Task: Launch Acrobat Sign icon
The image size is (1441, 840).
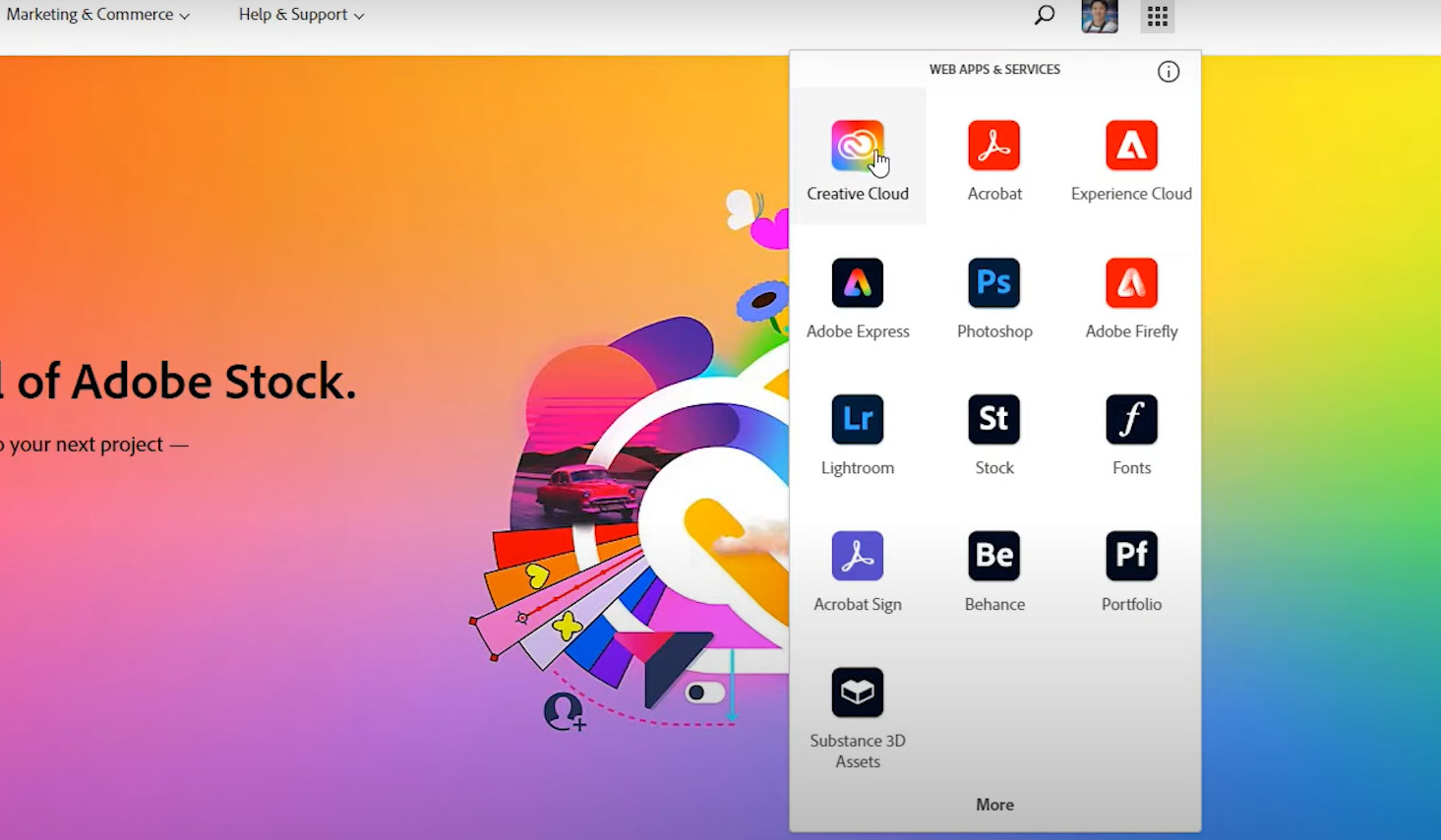Action: (x=858, y=556)
